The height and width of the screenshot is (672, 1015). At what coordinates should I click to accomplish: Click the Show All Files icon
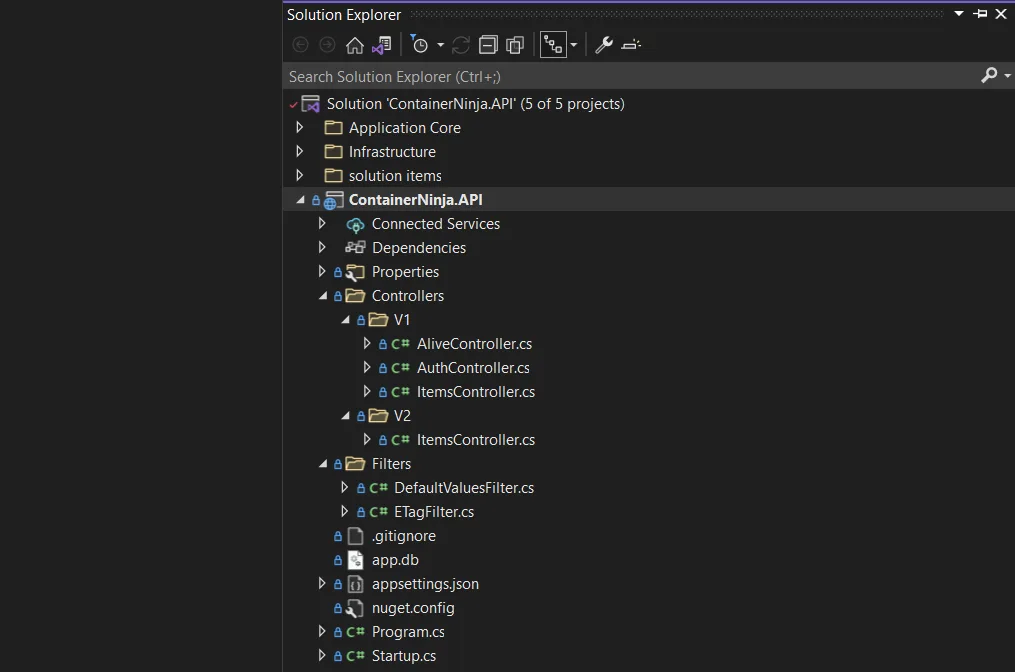(x=515, y=45)
